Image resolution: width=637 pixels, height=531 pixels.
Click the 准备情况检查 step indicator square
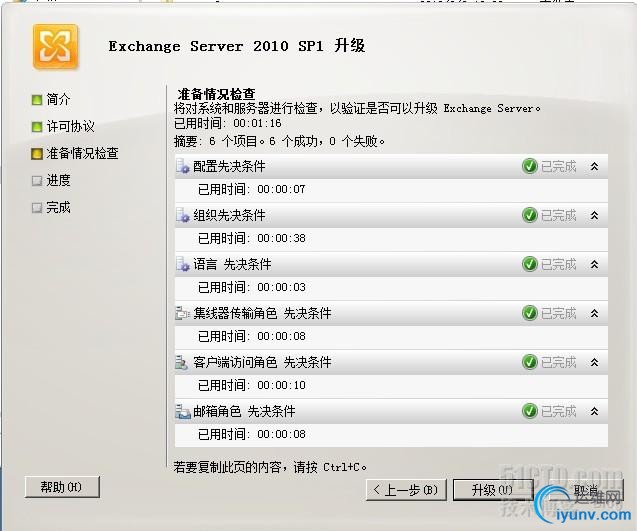(37, 154)
